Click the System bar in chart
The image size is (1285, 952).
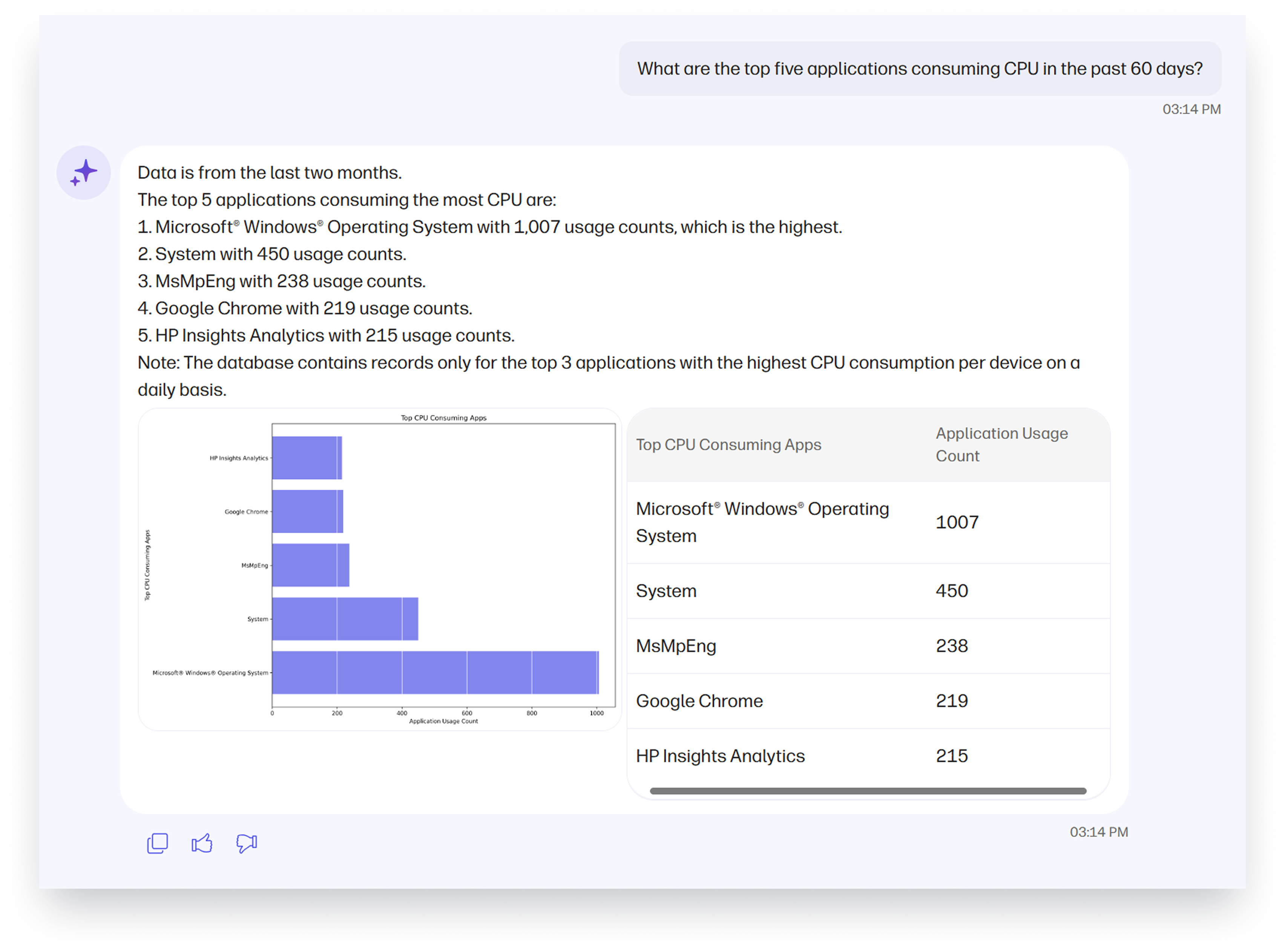click(345, 620)
